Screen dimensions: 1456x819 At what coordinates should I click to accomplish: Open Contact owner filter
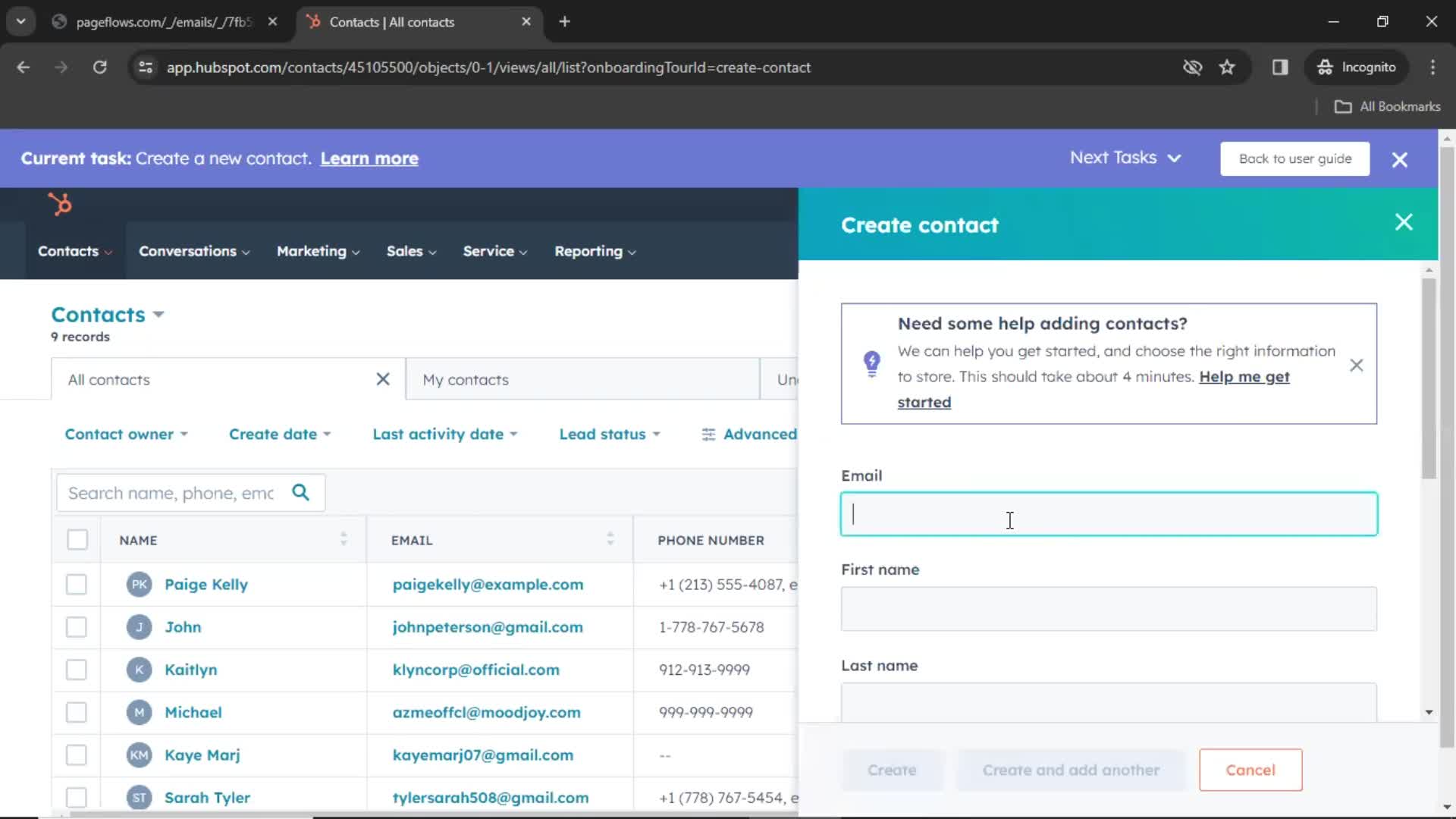click(127, 435)
